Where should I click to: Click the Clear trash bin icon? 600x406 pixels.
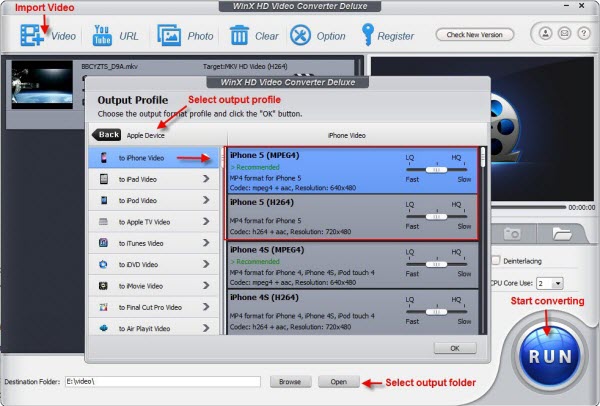[x=239, y=36]
